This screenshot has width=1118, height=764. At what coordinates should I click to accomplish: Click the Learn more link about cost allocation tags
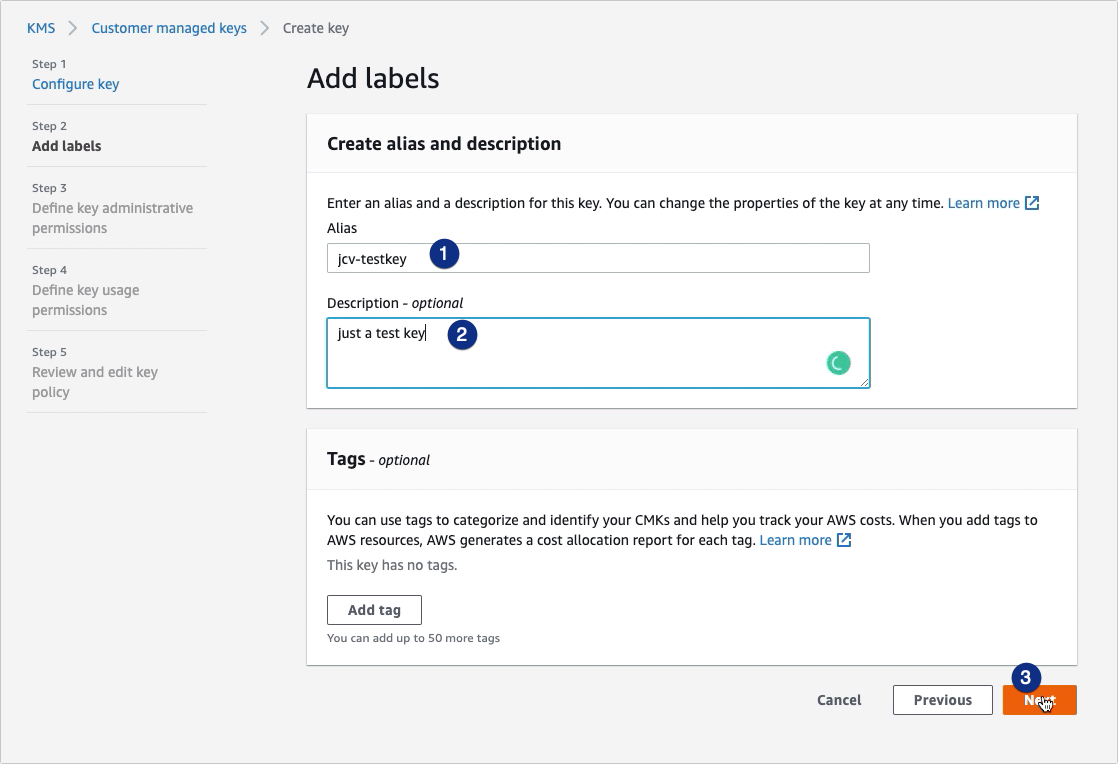tap(795, 540)
